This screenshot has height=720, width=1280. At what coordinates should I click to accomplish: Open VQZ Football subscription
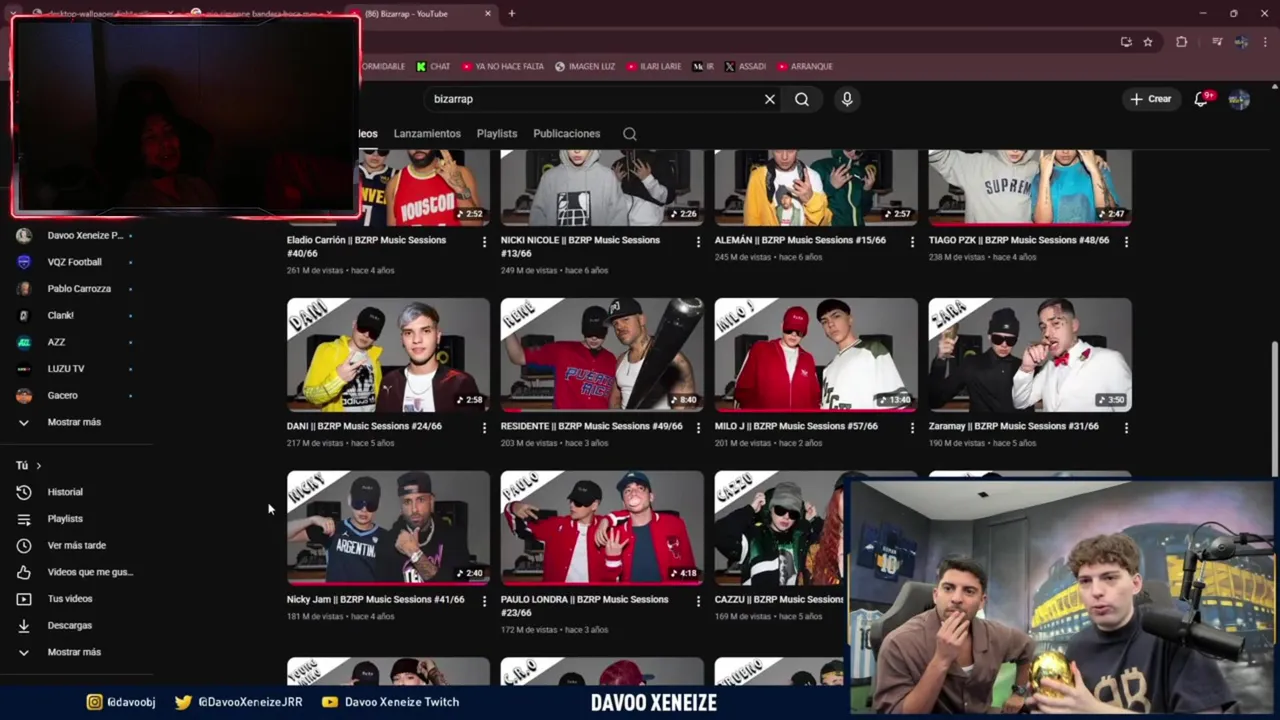pyautogui.click(x=75, y=262)
